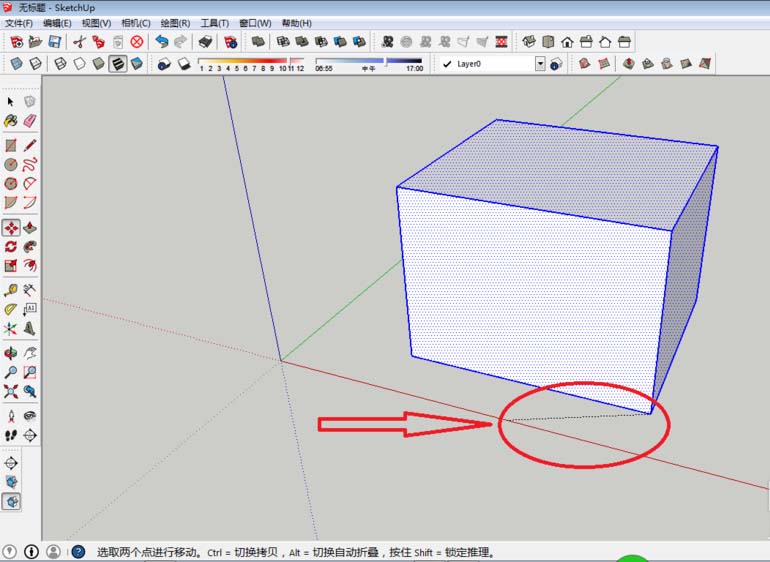Activate the Rectangle drawing tool

click(11, 145)
